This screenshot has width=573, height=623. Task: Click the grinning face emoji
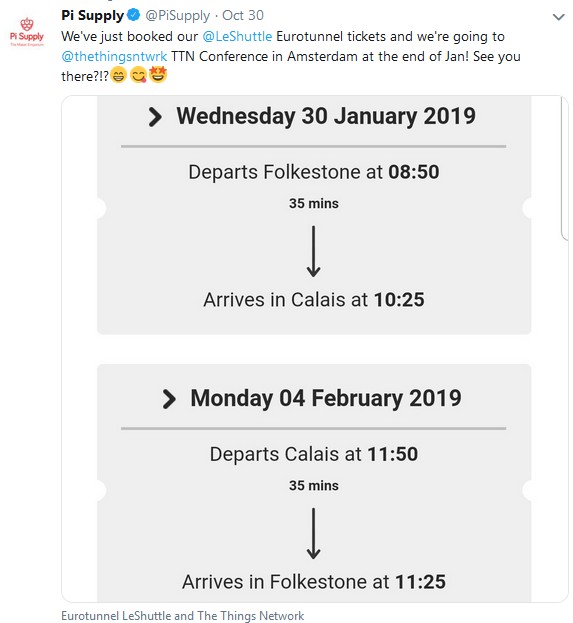(118, 75)
